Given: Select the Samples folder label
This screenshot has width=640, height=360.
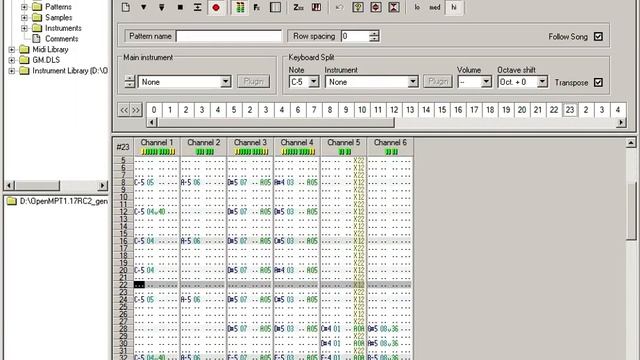Looking at the screenshot, I should click(x=58, y=18).
